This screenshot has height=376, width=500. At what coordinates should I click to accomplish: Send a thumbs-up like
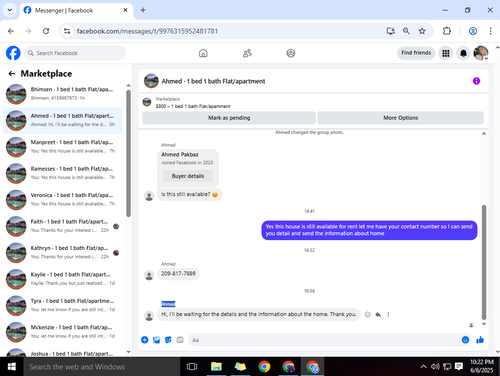click(480, 340)
